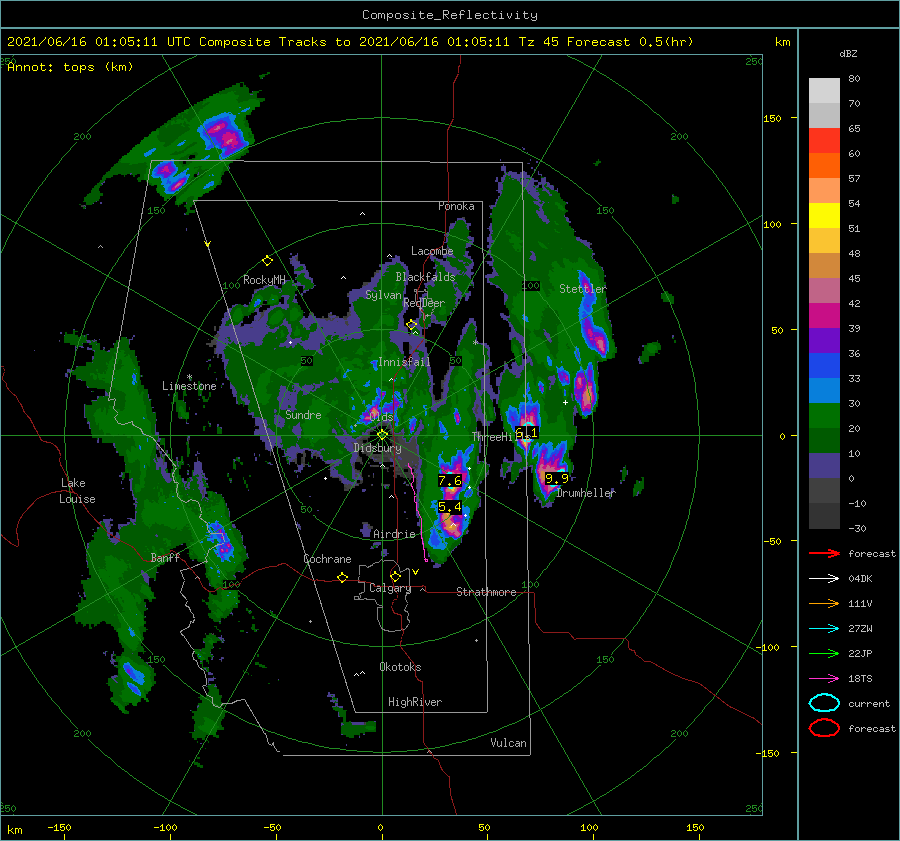Click the magenta 18TS arrow icon
This screenshot has height=841, width=900.
(x=824, y=679)
